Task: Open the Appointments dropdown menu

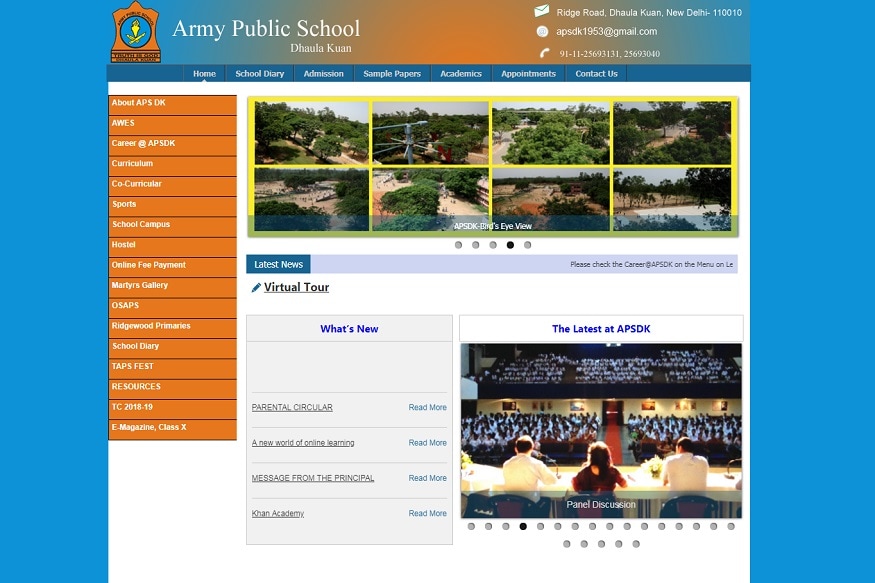Action: pos(528,73)
